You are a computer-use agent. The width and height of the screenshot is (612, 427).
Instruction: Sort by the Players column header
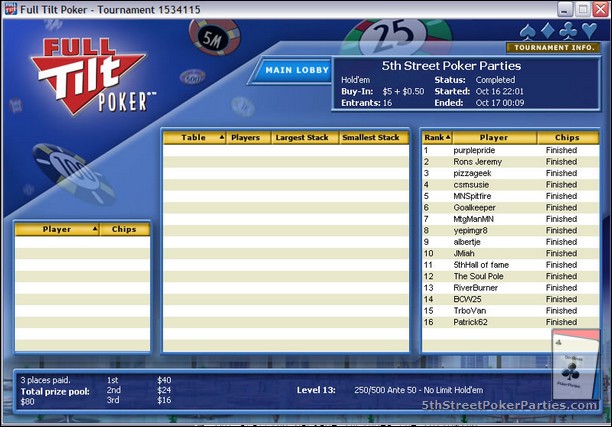[249, 137]
